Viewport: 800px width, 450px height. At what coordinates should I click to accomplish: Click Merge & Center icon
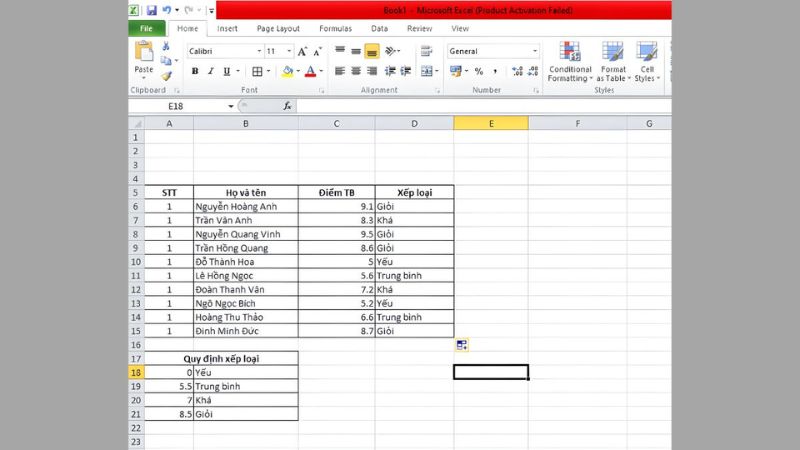(427, 71)
